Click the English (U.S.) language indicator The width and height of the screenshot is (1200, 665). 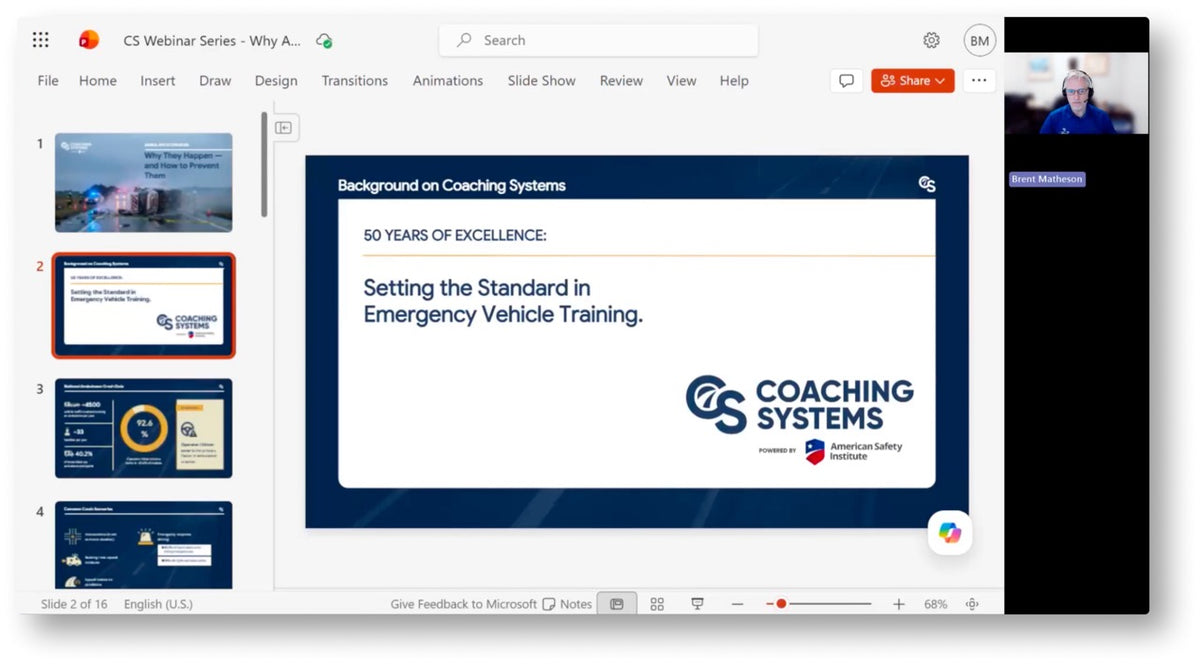click(158, 604)
